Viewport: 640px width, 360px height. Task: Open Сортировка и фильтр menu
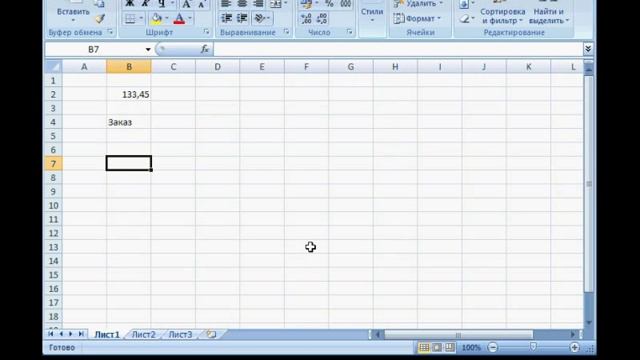(x=502, y=16)
